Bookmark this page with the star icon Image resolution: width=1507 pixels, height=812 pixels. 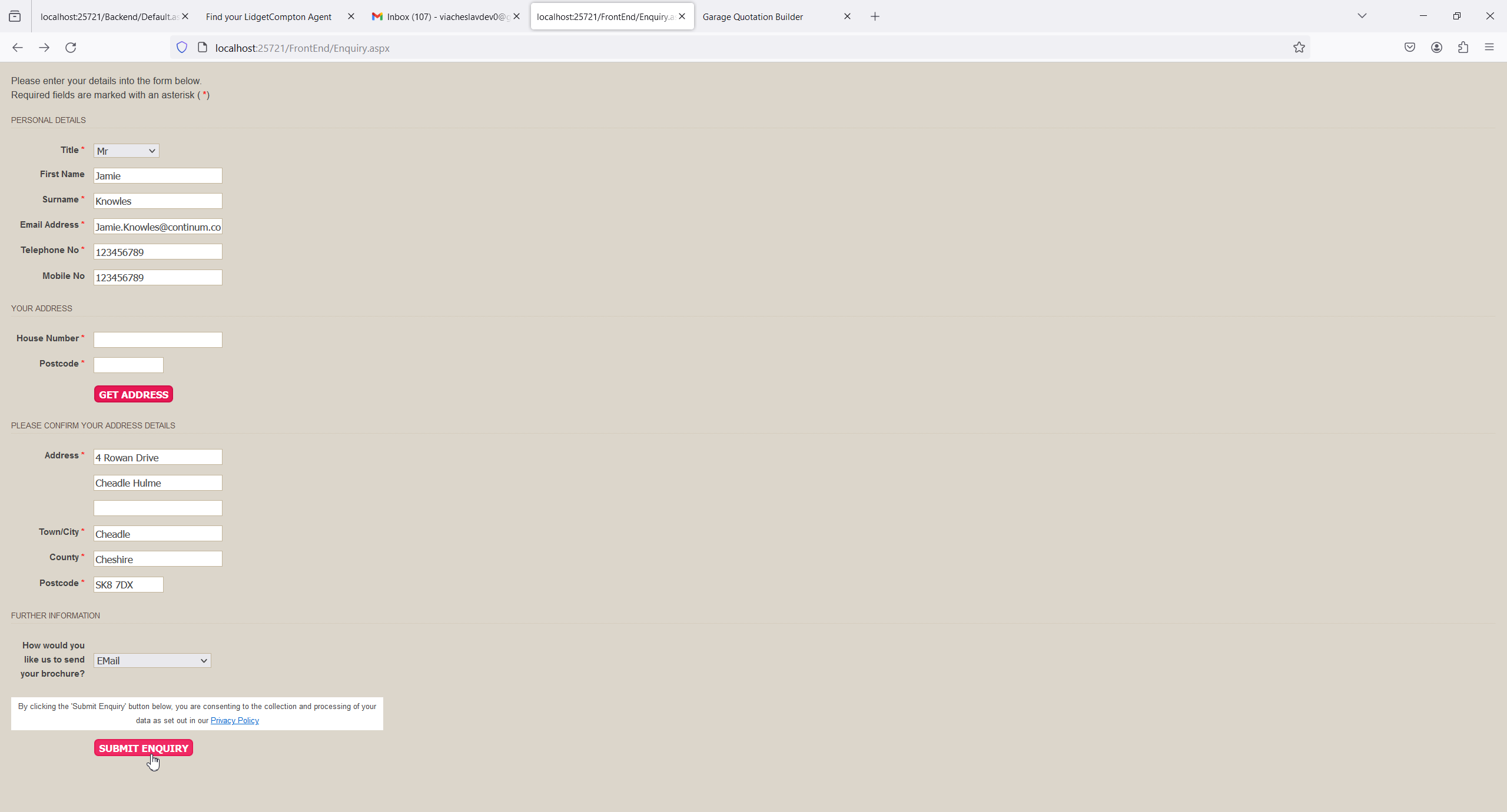1299,48
